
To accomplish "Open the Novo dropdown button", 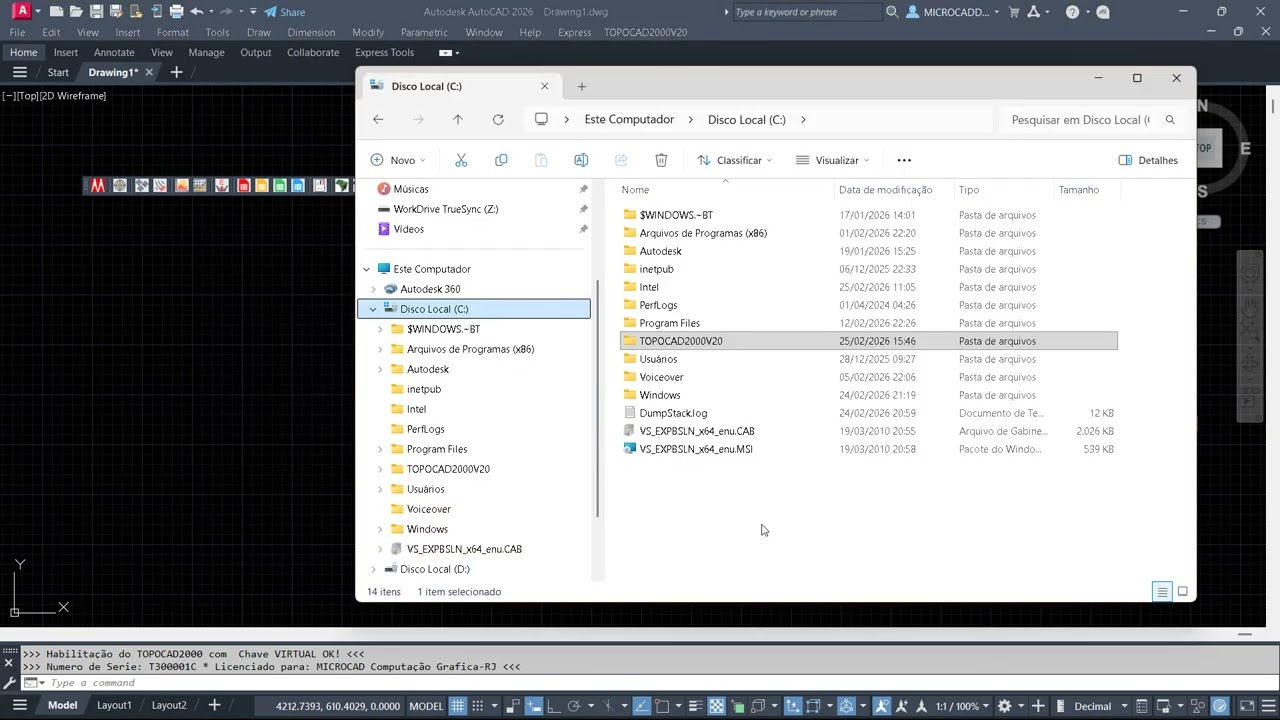I will [398, 160].
